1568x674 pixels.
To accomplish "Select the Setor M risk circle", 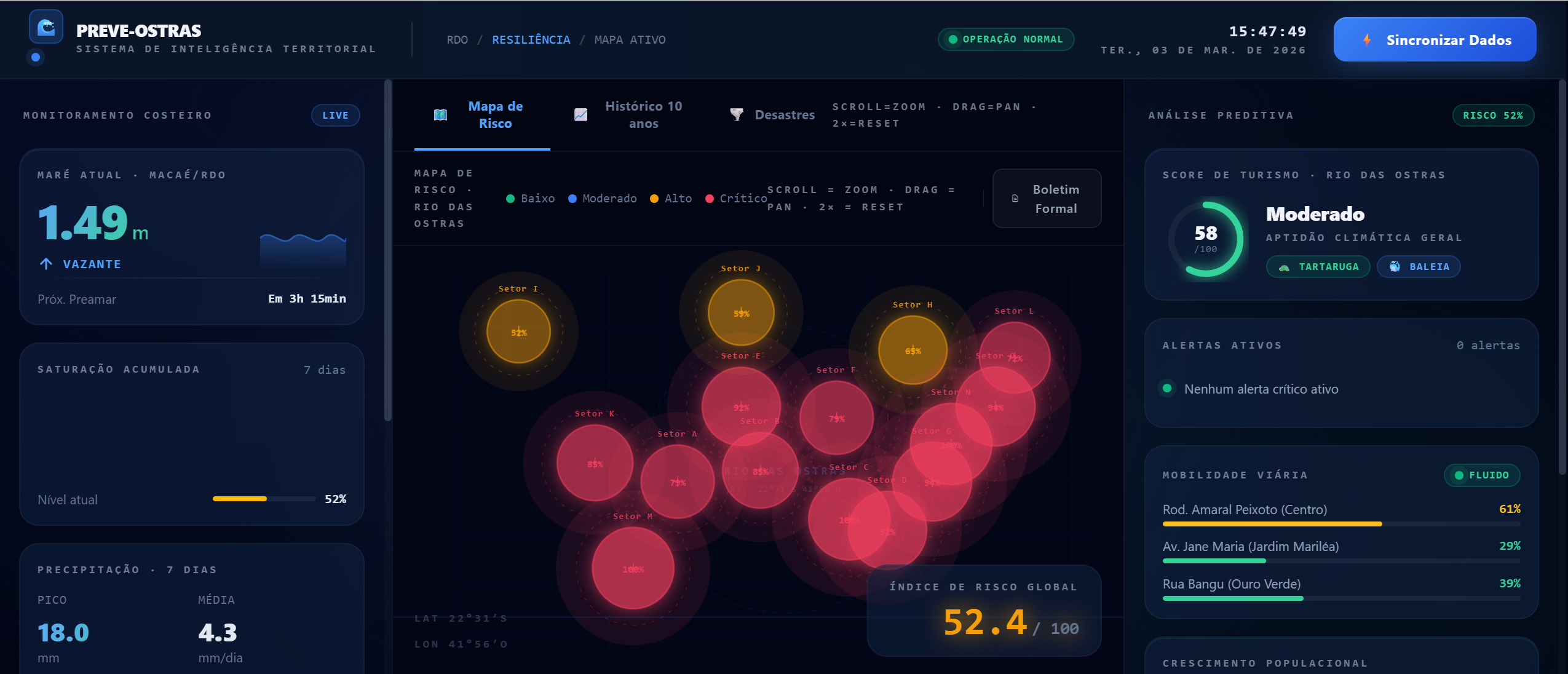I will [633, 568].
